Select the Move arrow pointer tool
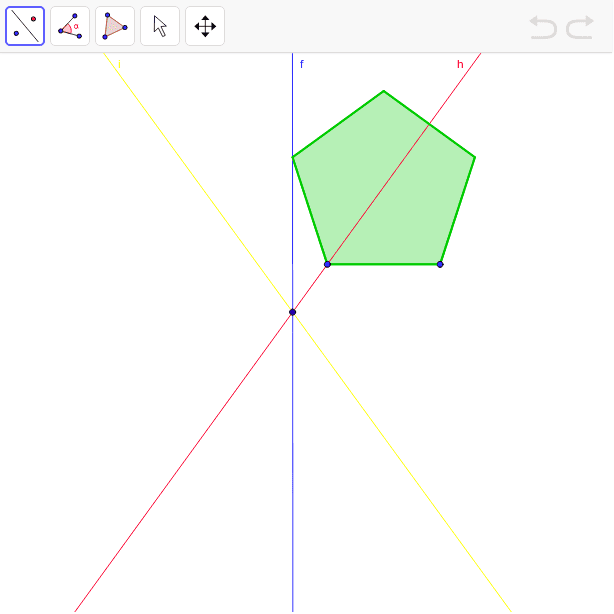Screen dimensions: 614x614 [x=160, y=26]
